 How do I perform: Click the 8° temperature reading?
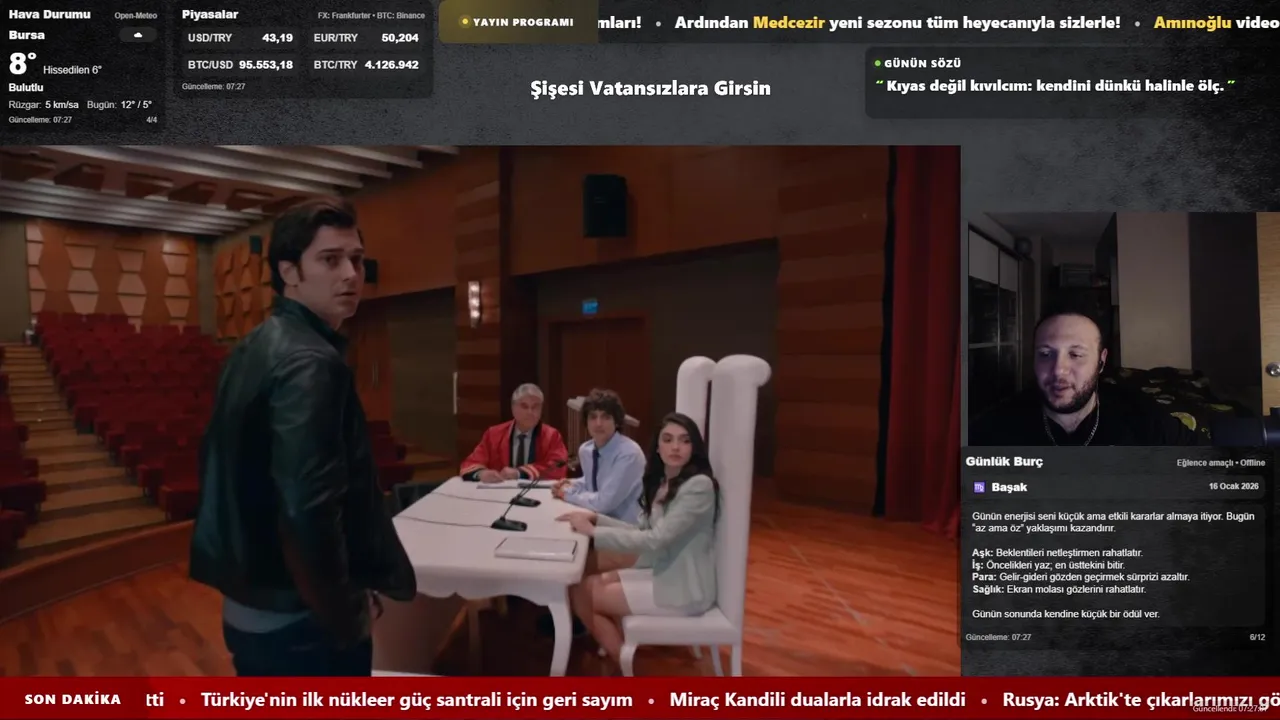[x=23, y=65]
